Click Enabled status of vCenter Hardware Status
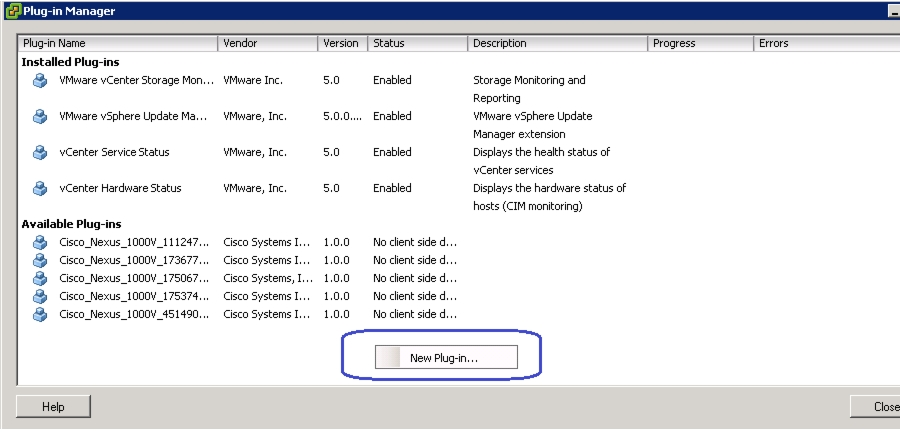This screenshot has width=900, height=432. 393,188
